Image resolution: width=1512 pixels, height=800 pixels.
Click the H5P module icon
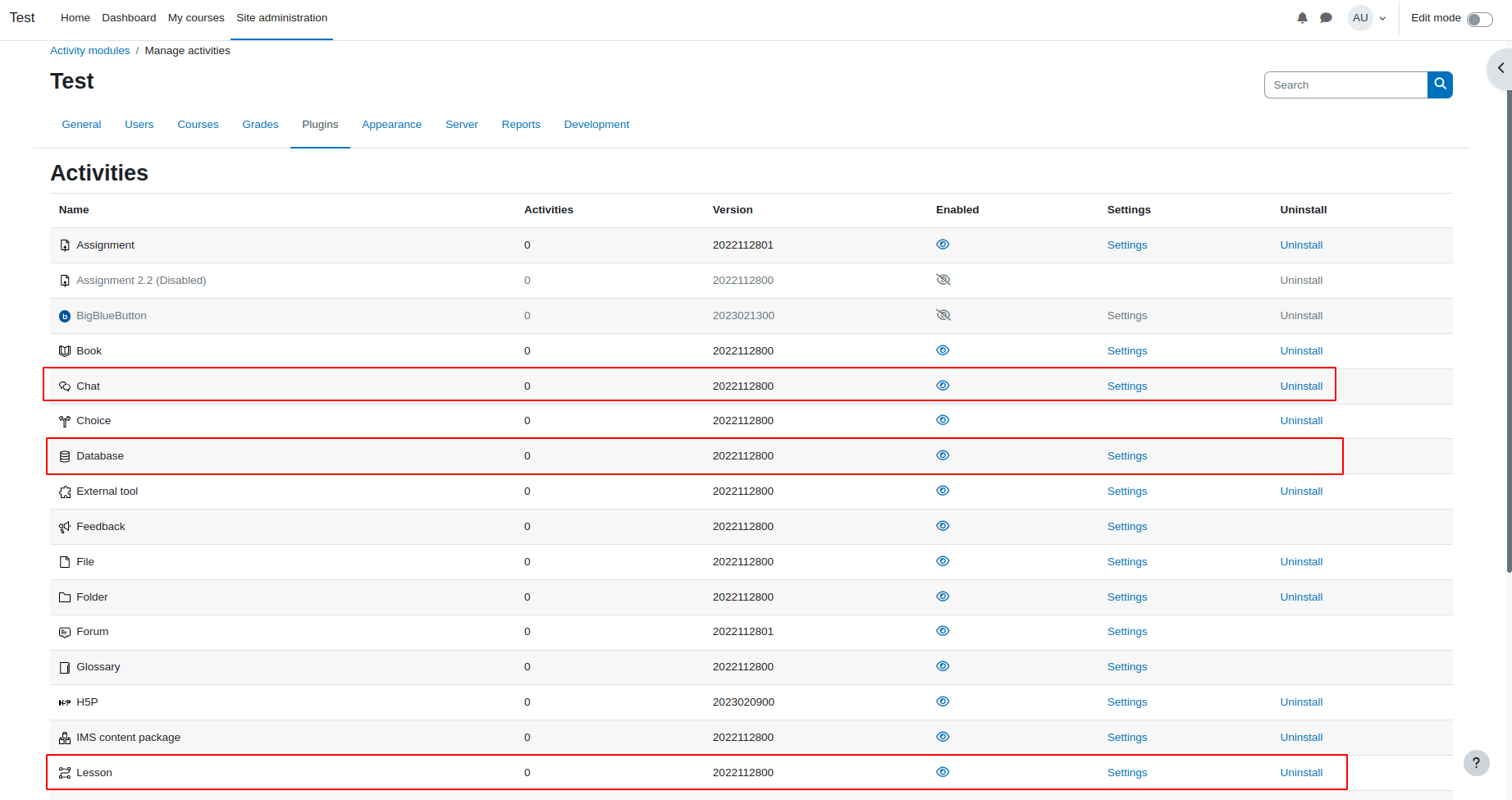(65, 702)
